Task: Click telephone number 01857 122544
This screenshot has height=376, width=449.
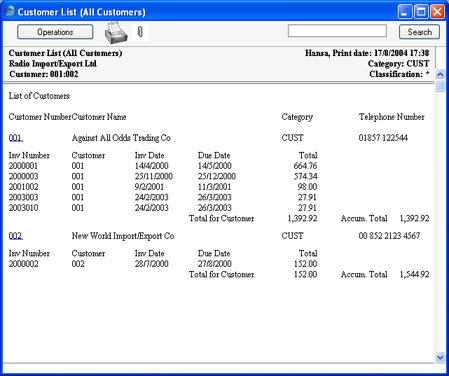Action: pos(383,138)
